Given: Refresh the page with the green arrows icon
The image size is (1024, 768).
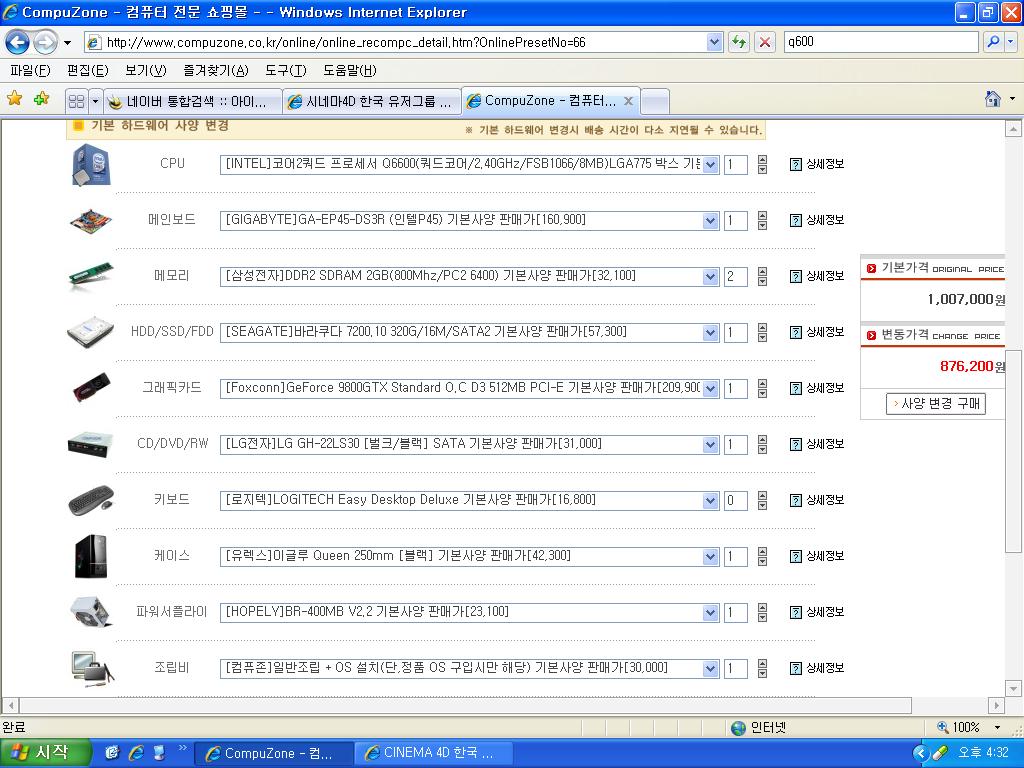Looking at the screenshot, I should click(739, 42).
